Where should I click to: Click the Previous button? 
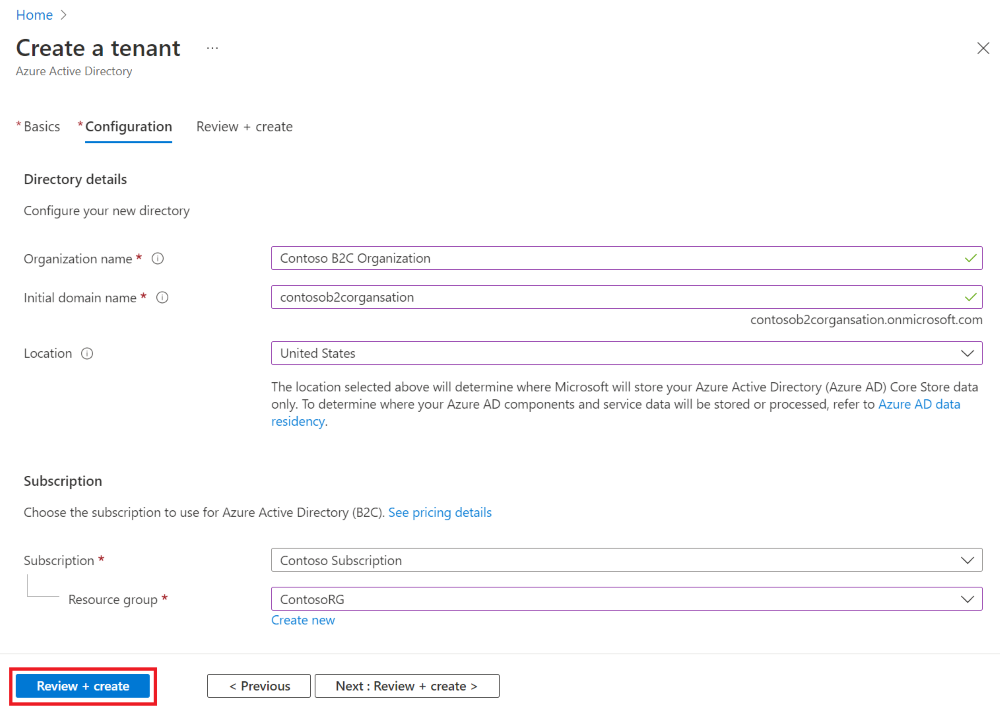[258, 686]
